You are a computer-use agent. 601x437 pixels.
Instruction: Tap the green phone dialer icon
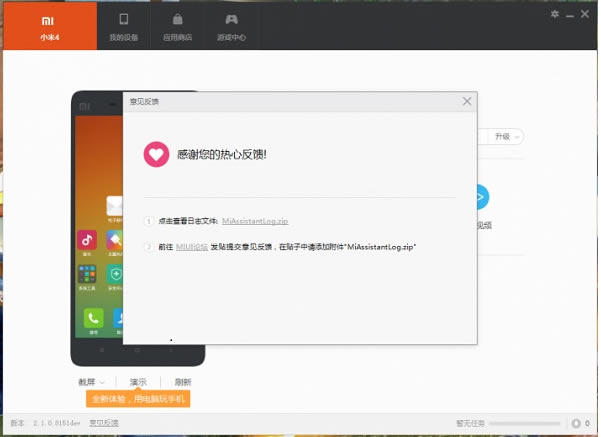point(92,319)
